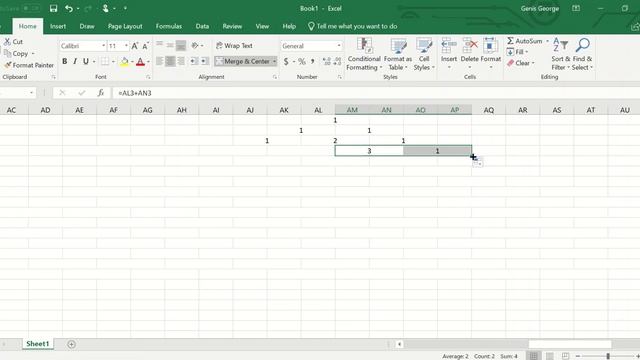Apply Percent Style format
Viewport: 640px width, 360px height.
(x=302, y=62)
